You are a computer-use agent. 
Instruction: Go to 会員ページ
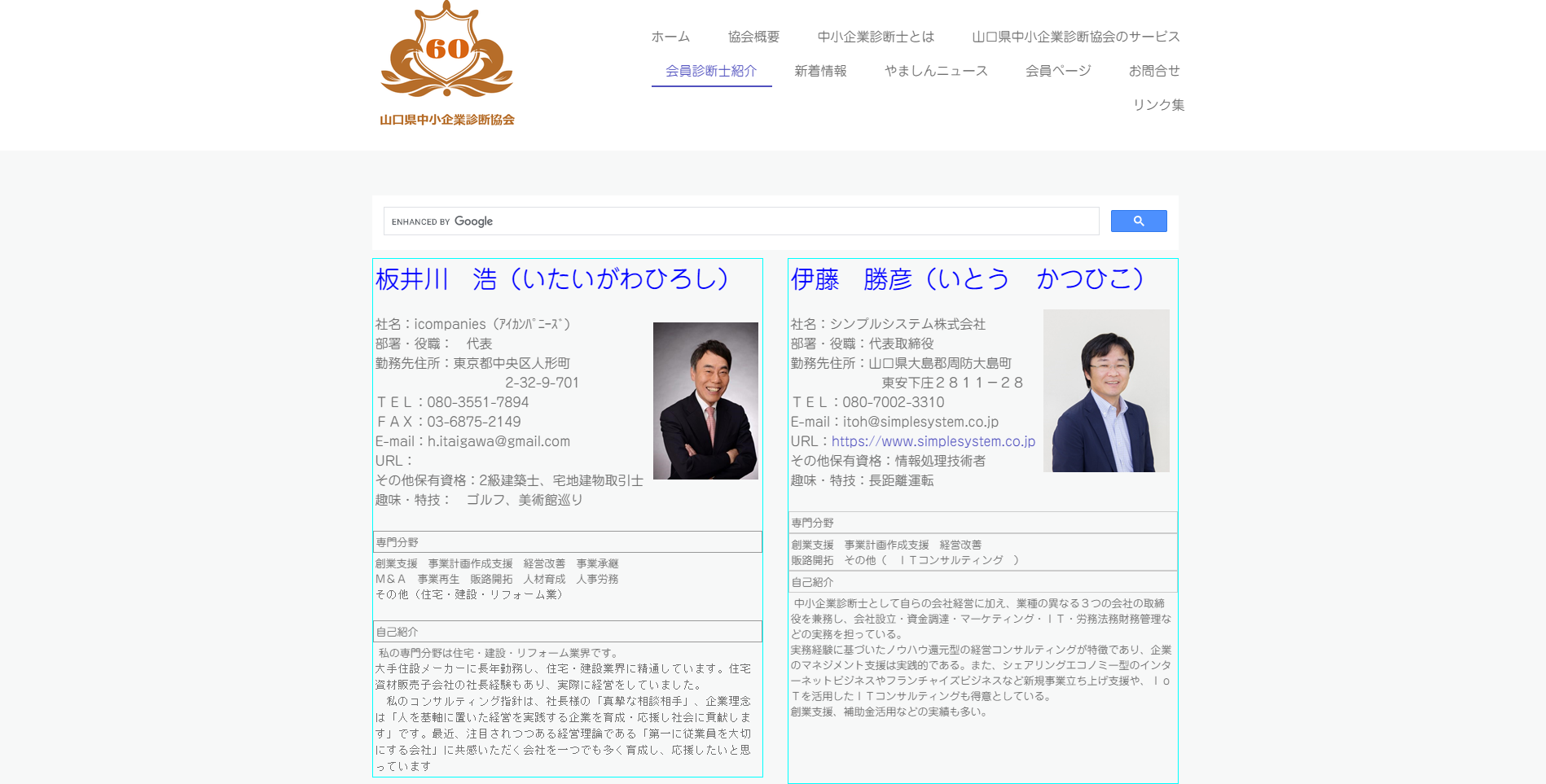point(1057,70)
